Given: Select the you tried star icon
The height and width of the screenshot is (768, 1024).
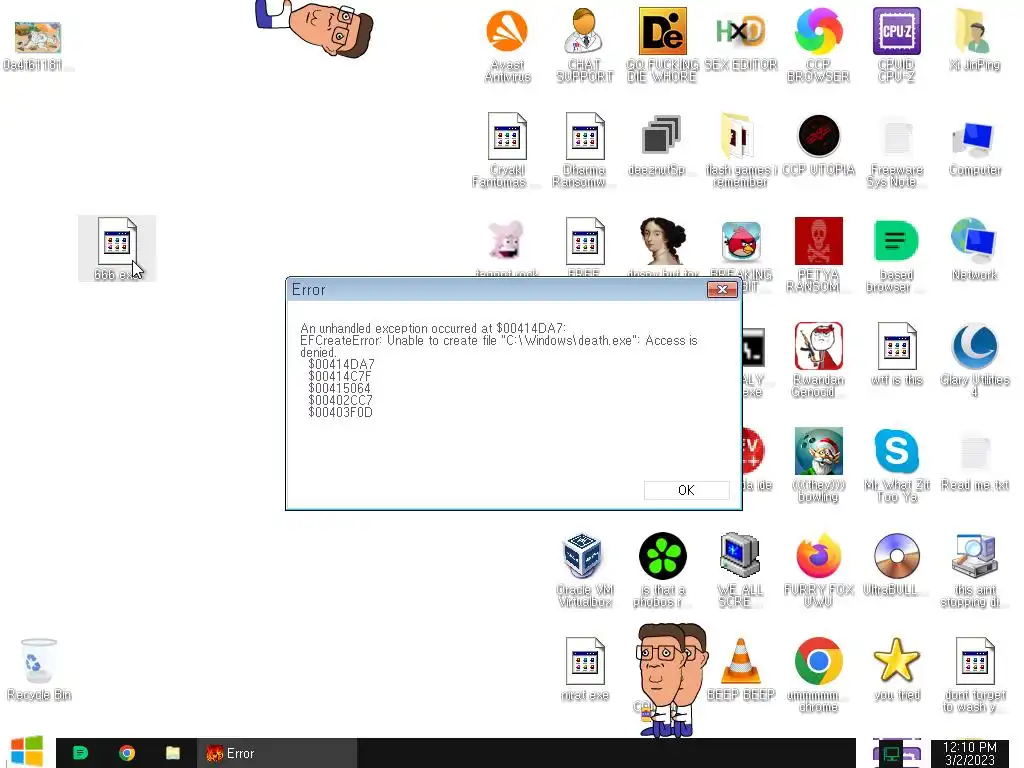Looking at the screenshot, I should click(897, 669).
